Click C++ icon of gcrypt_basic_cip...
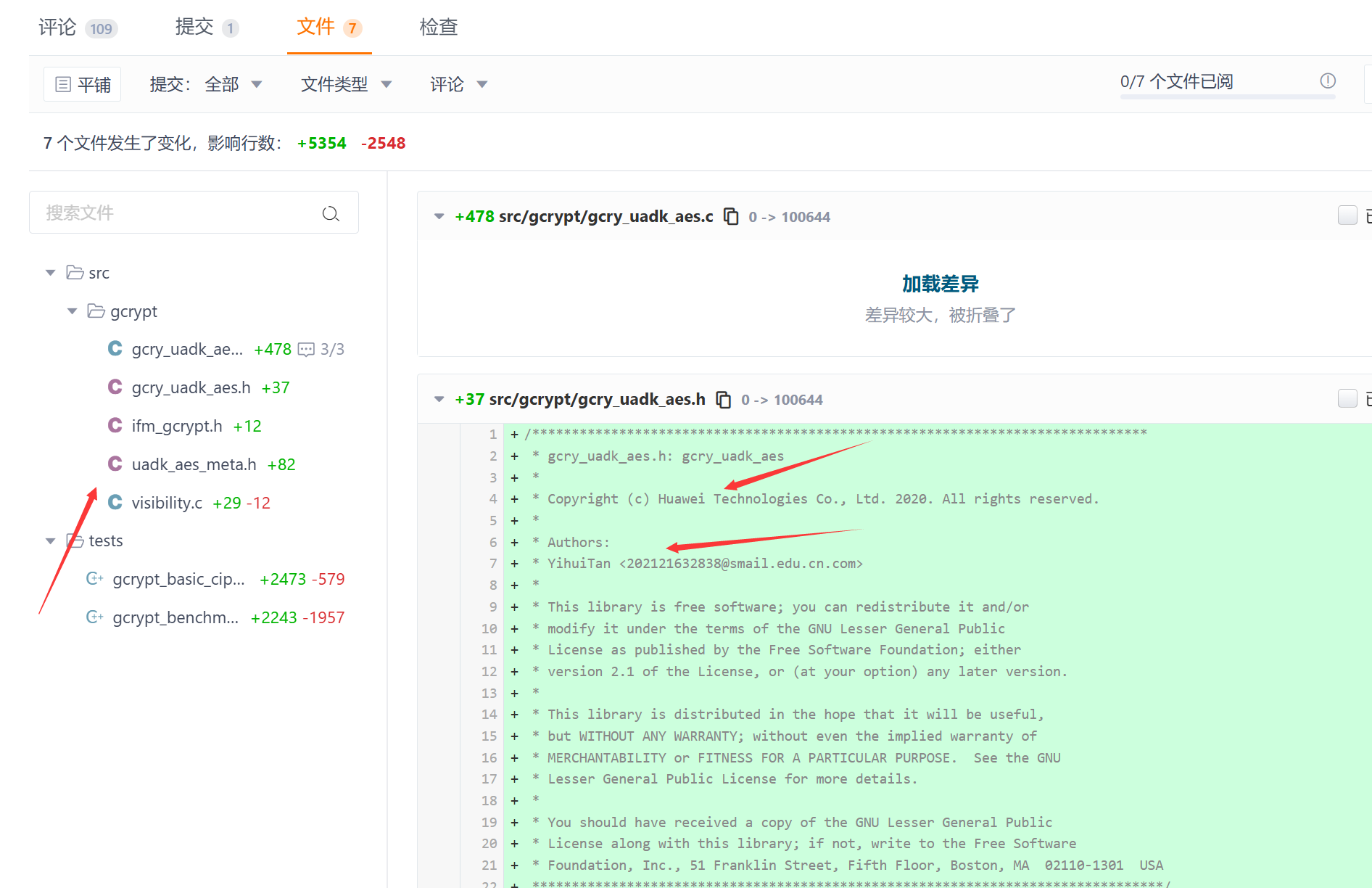1372x888 pixels. [x=95, y=578]
